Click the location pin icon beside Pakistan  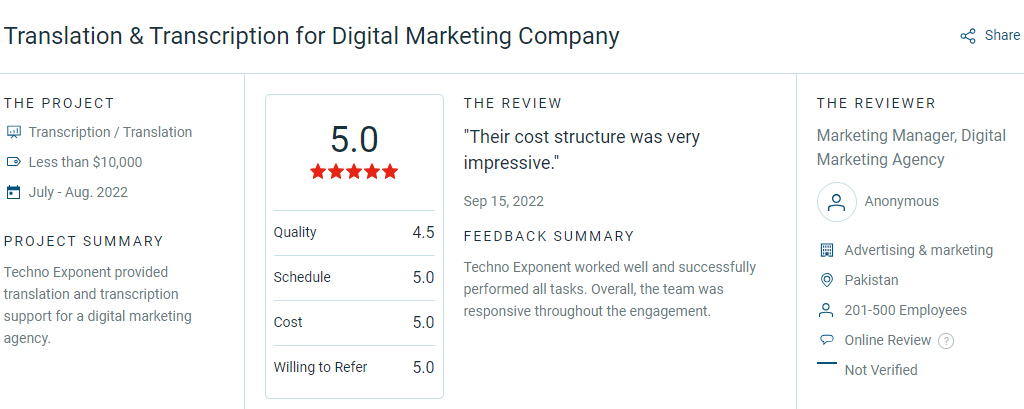[x=827, y=280]
